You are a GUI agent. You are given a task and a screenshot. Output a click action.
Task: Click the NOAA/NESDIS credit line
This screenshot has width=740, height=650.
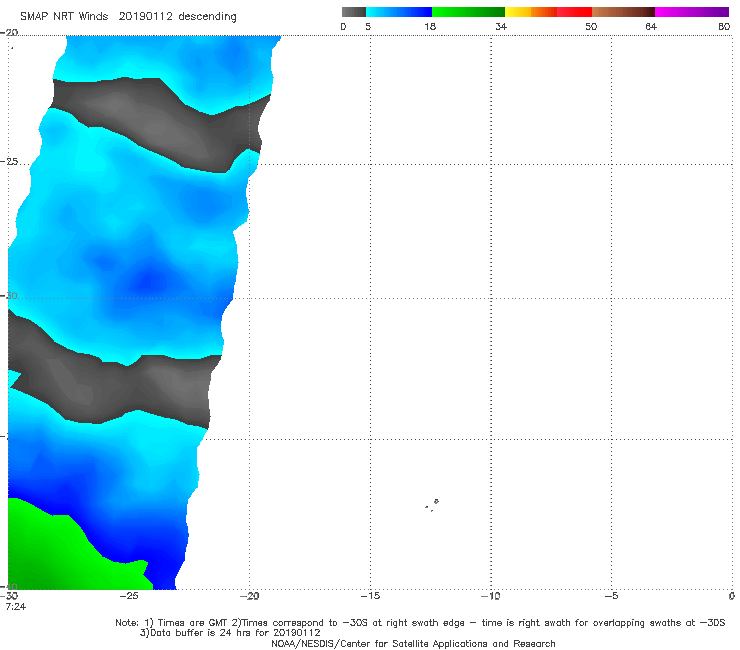413,644
